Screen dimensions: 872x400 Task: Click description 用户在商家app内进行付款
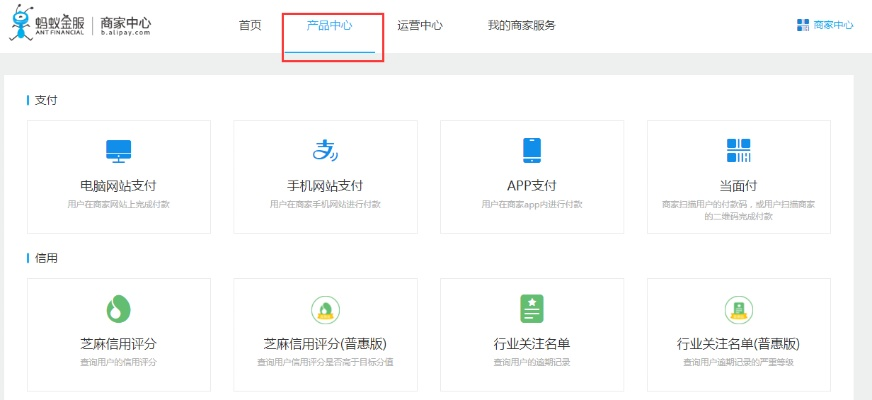click(x=532, y=204)
